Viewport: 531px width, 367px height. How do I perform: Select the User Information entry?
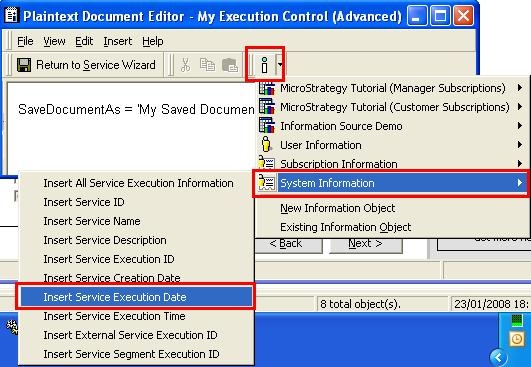tap(392, 145)
